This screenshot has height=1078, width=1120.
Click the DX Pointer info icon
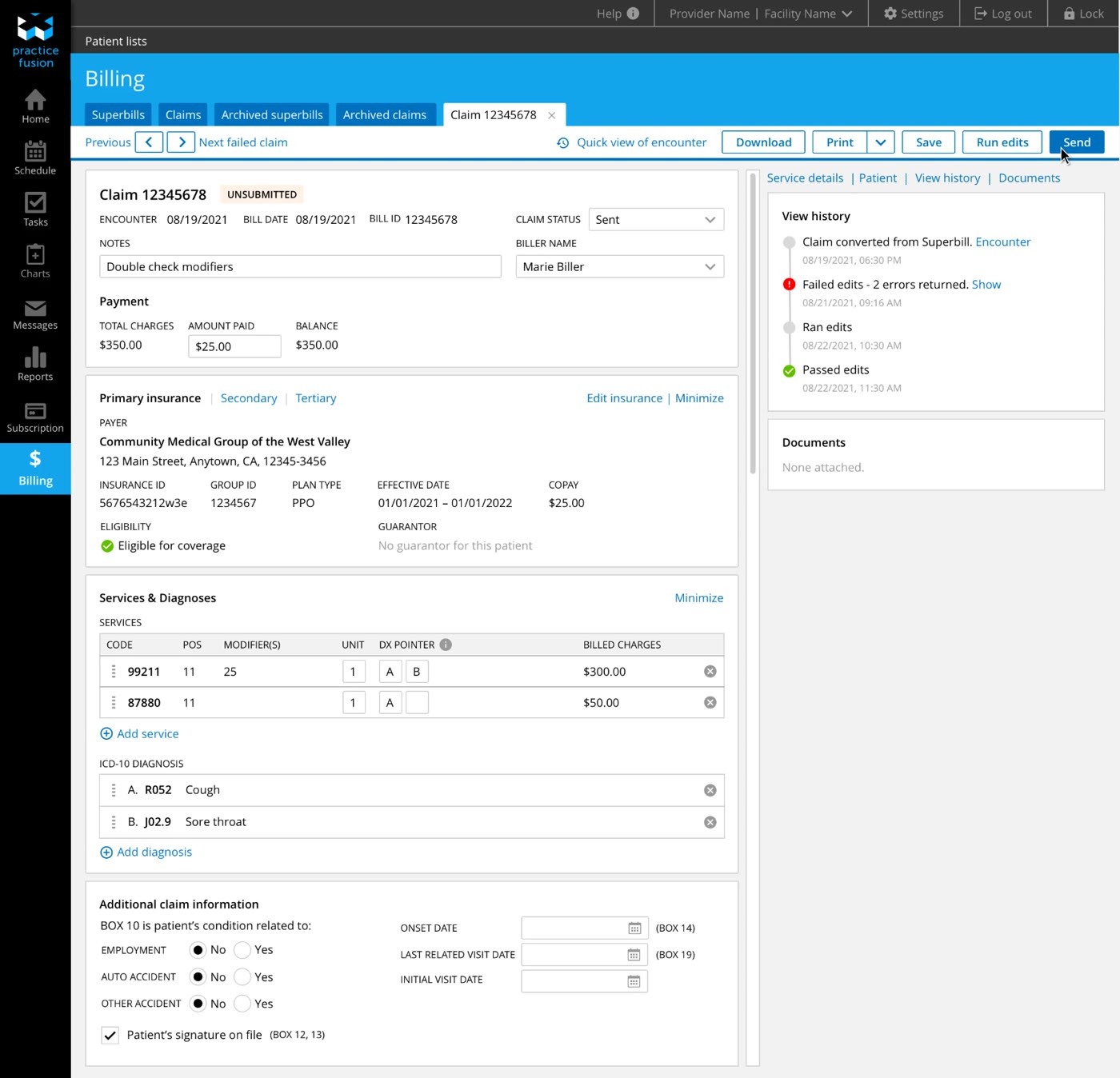446,645
